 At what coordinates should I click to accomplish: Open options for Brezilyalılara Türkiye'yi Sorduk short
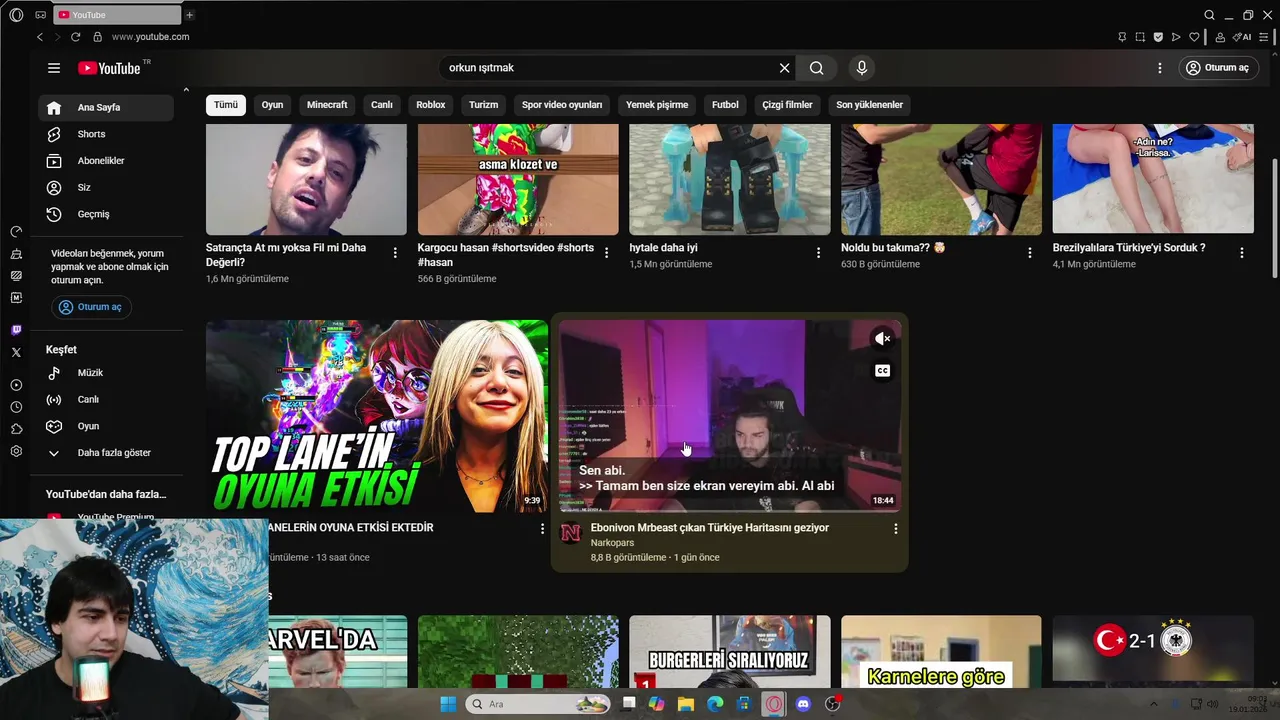click(1242, 253)
